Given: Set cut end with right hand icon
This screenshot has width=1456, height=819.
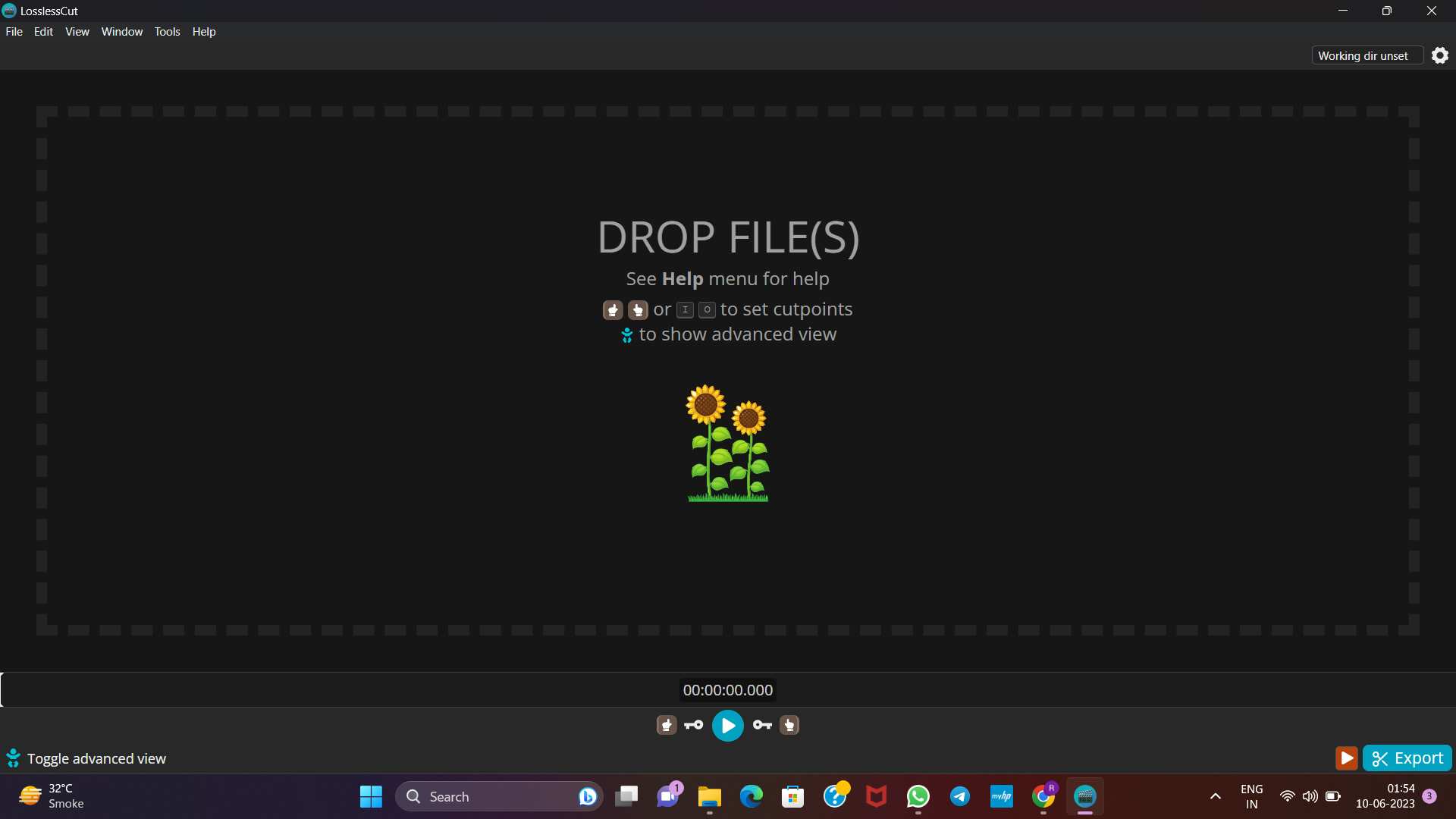Looking at the screenshot, I should point(789,725).
